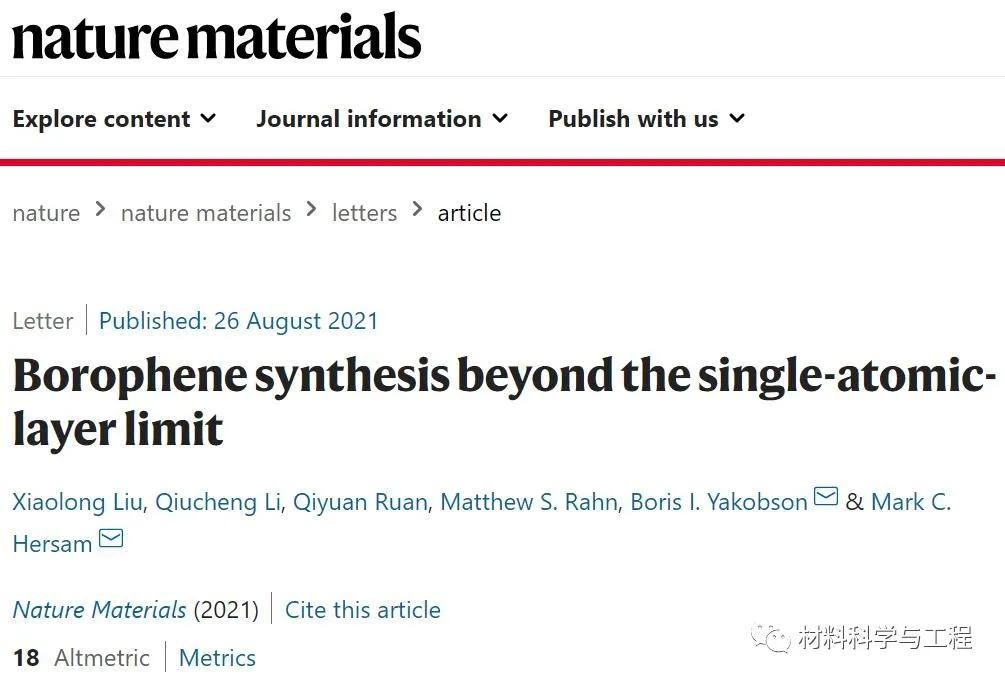The height and width of the screenshot is (682, 1005).
Task: Click the 26 August 2021 publication date
Action: click(x=295, y=320)
